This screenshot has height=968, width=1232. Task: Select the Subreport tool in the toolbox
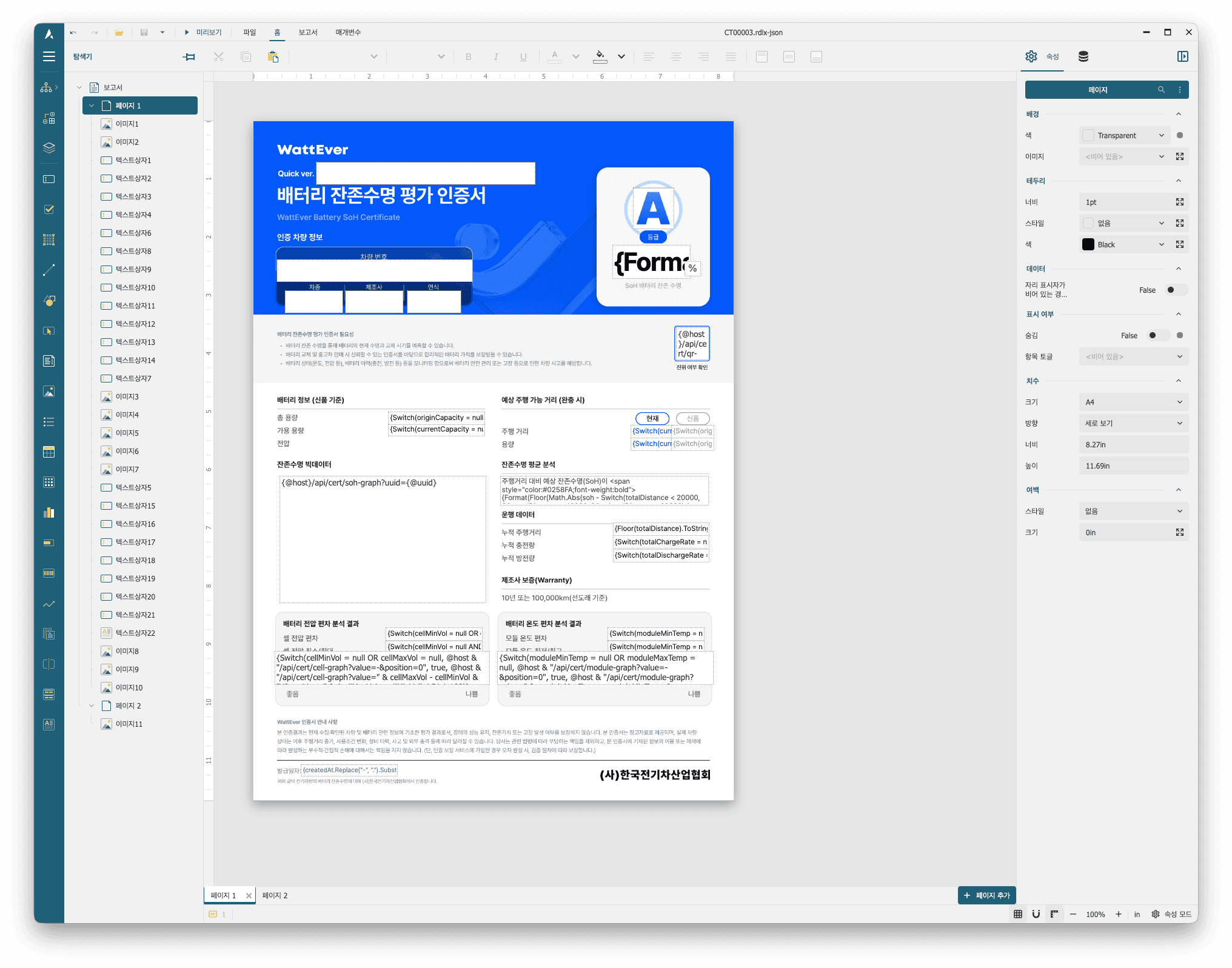(49, 634)
